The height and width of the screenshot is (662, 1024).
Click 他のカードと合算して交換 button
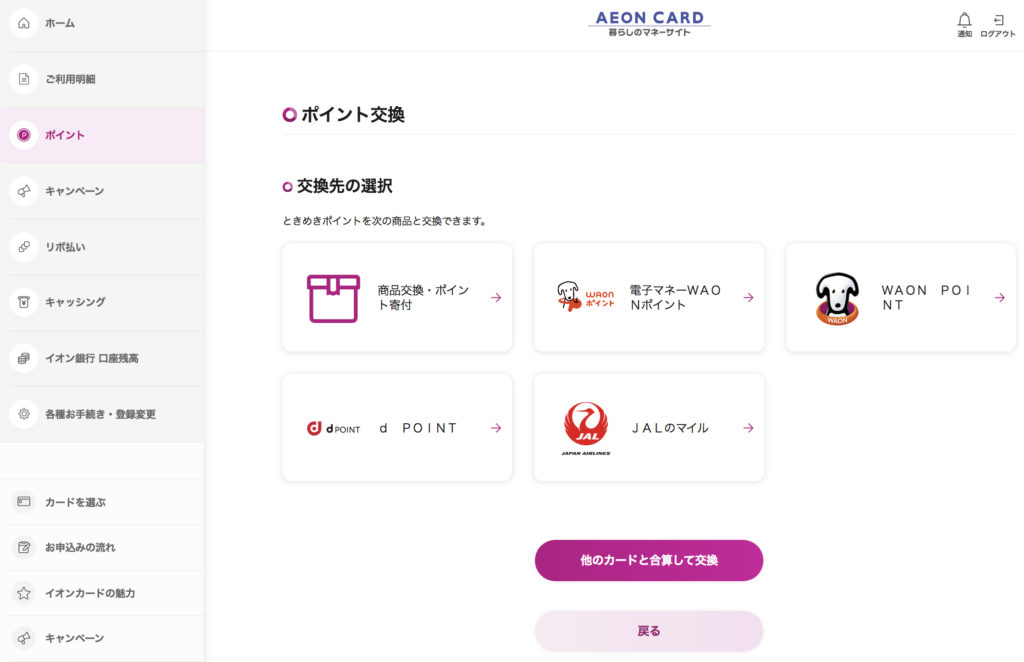tap(648, 560)
